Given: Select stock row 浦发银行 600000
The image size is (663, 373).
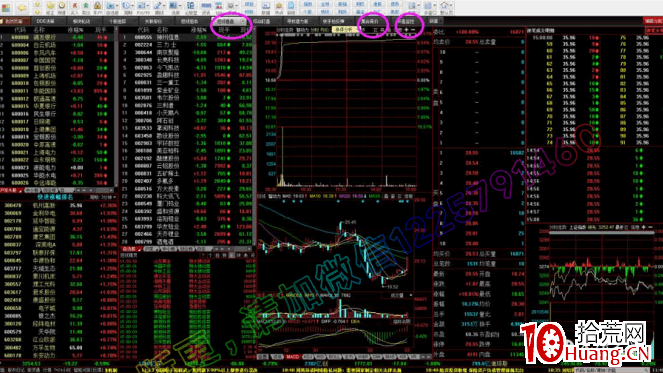Looking at the screenshot, I should click(x=58, y=37).
